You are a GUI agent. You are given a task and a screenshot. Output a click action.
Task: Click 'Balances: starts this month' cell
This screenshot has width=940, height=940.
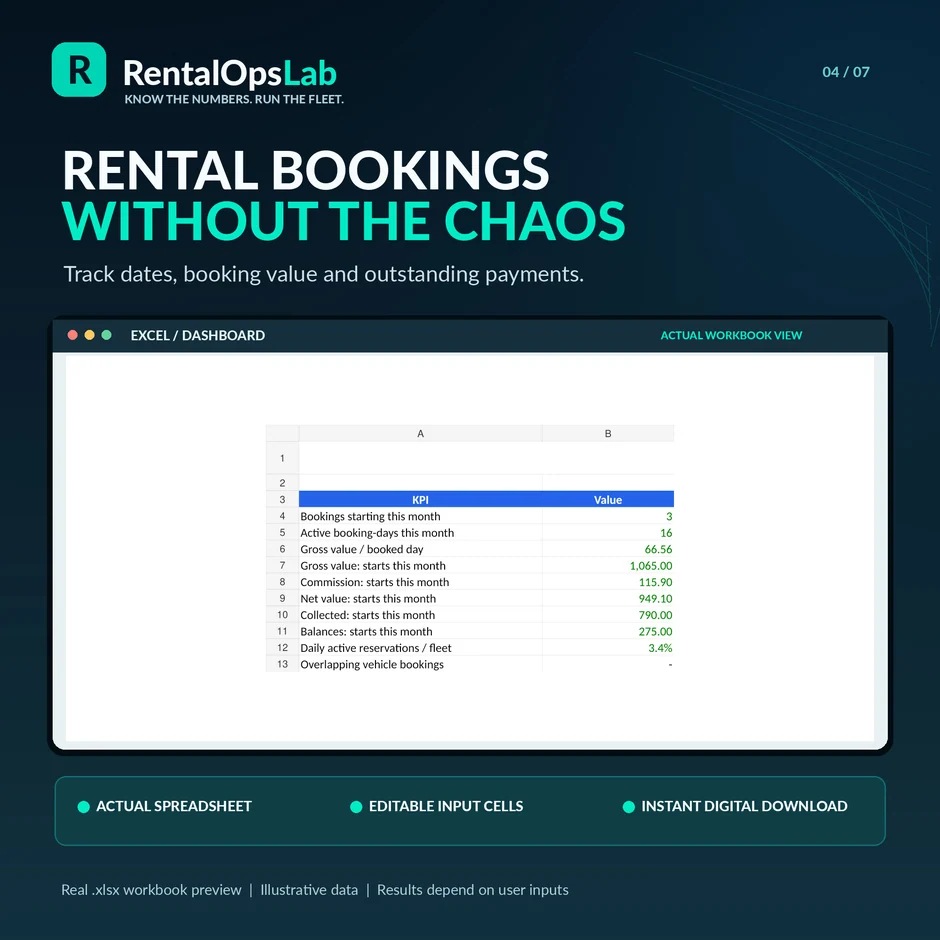pyautogui.click(x=420, y=631)
